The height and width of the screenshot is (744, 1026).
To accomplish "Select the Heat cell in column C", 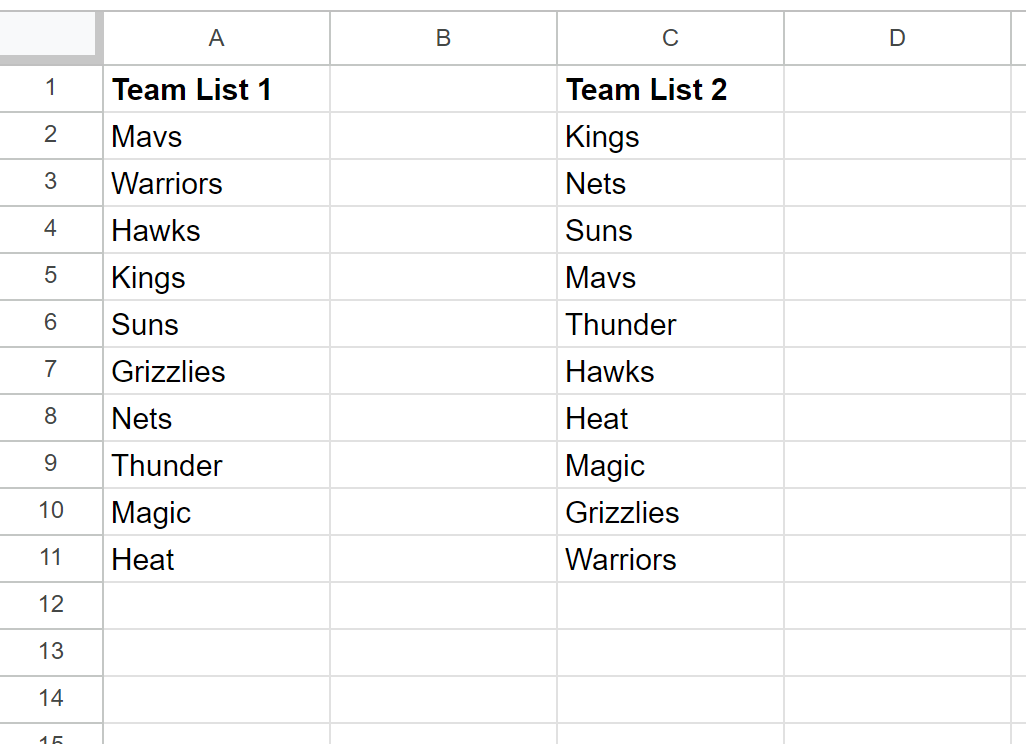I will pyautogui.click(x=671, y=418).
